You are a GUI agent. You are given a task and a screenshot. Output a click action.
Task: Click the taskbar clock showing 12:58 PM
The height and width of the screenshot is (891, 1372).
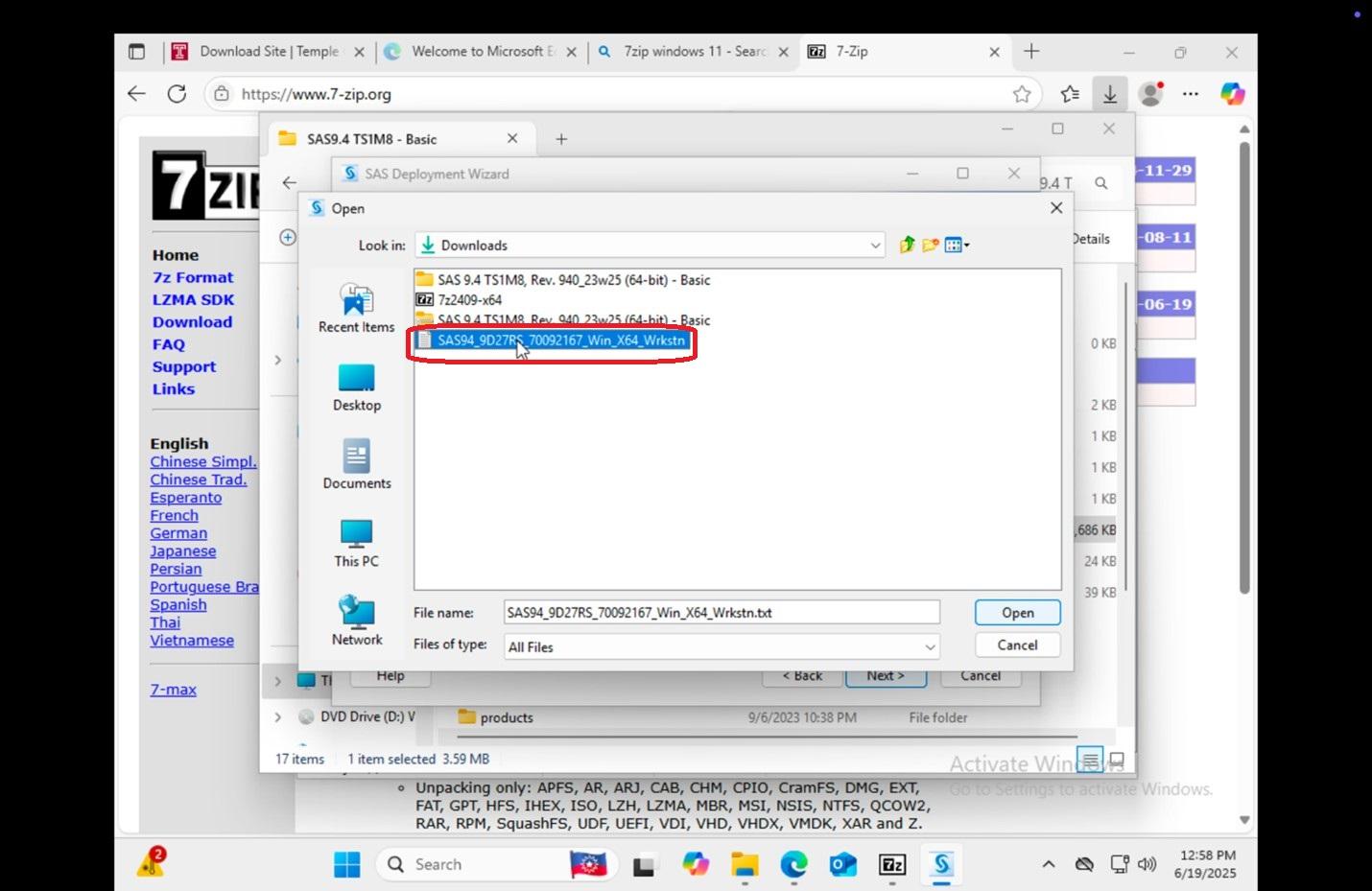pos(1206,864)
